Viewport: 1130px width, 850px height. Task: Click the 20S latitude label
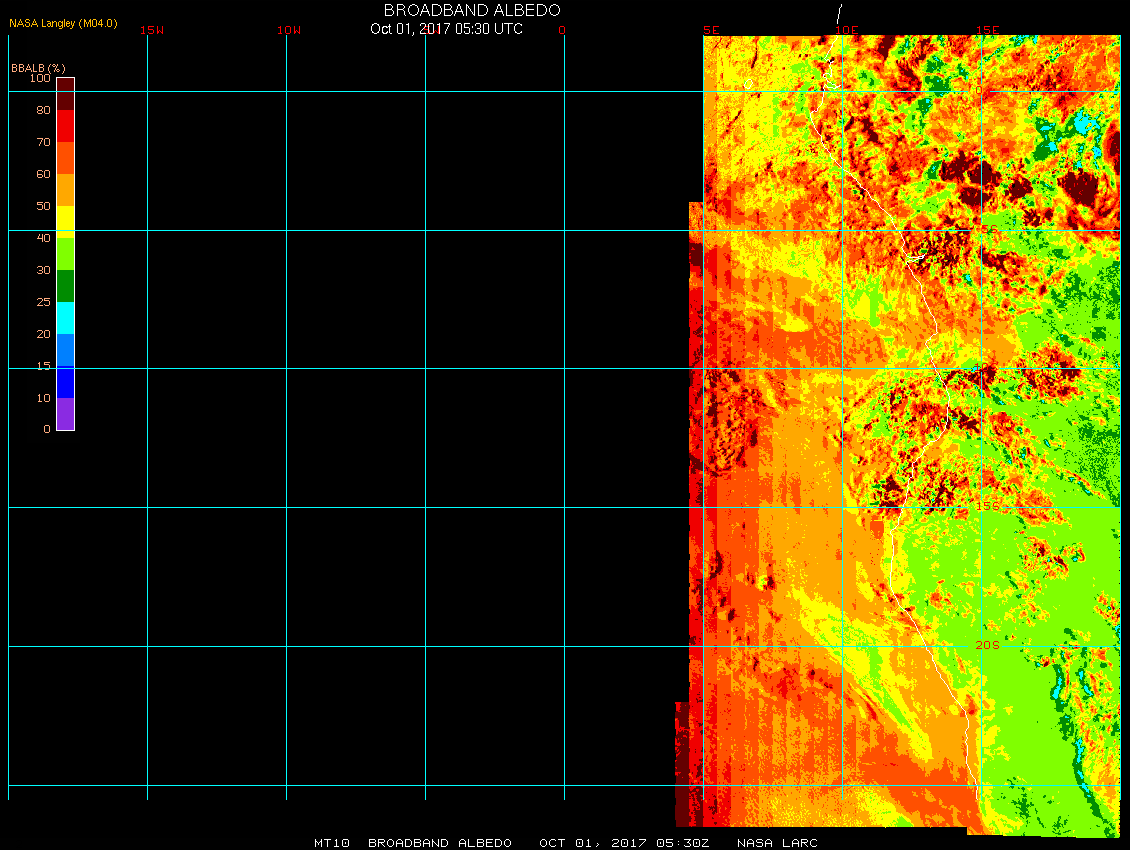point(987,645)
